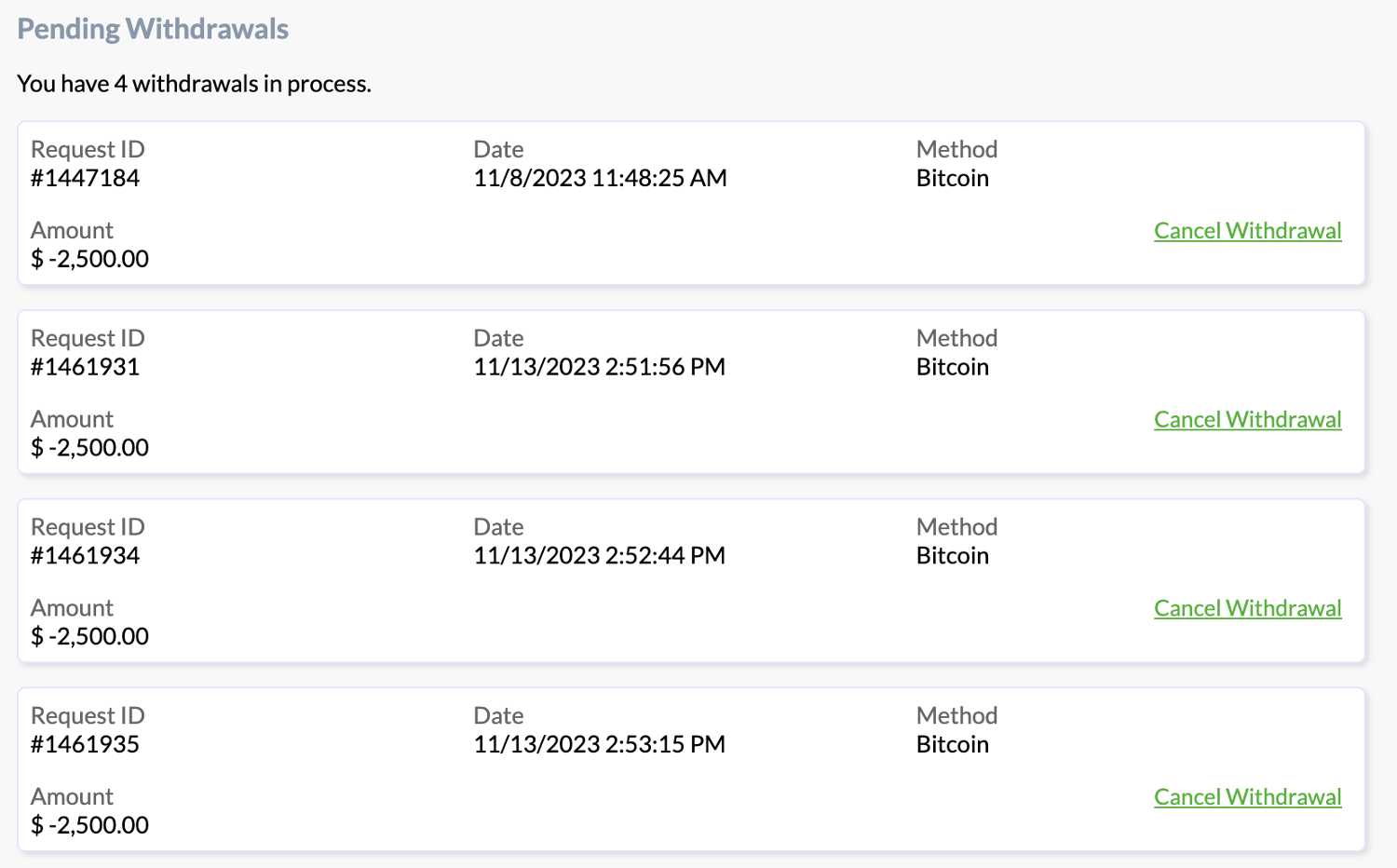This screenshot has height=868, width=1397.
Task: Click request ID #1461931 text
Action: (85, 367)
